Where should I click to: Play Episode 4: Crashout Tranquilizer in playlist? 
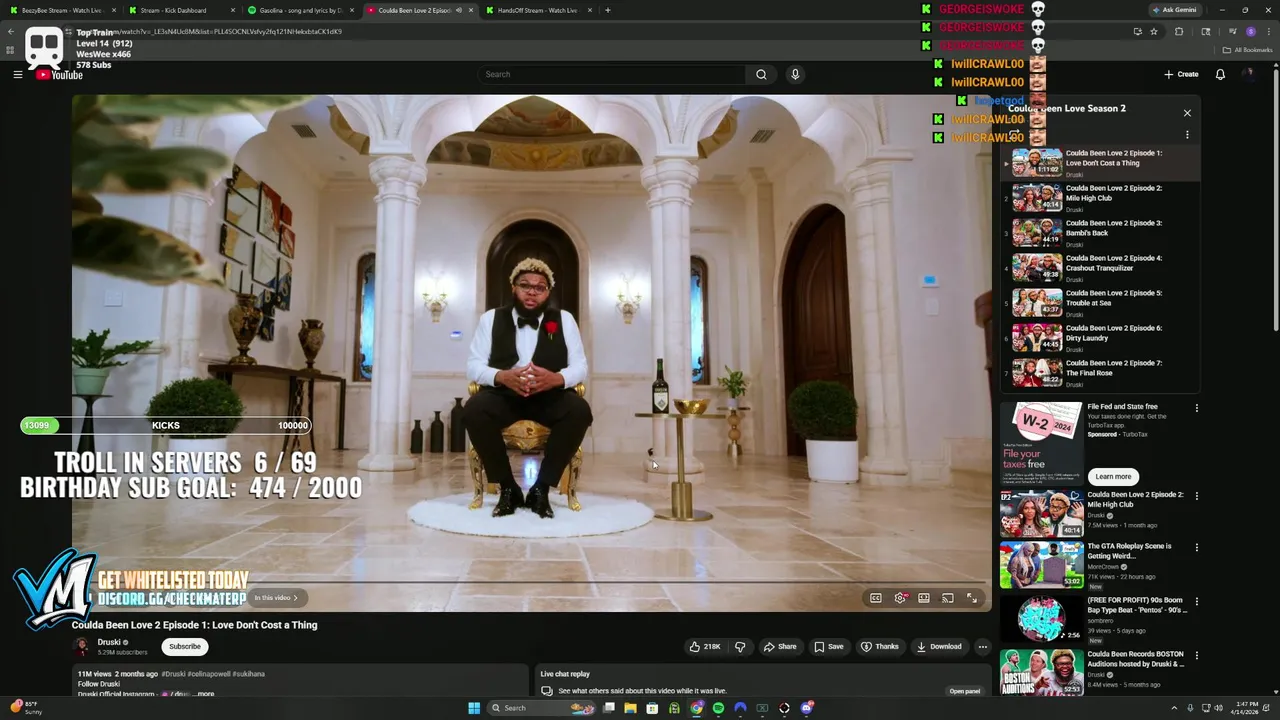click(x=1100, y=268)
